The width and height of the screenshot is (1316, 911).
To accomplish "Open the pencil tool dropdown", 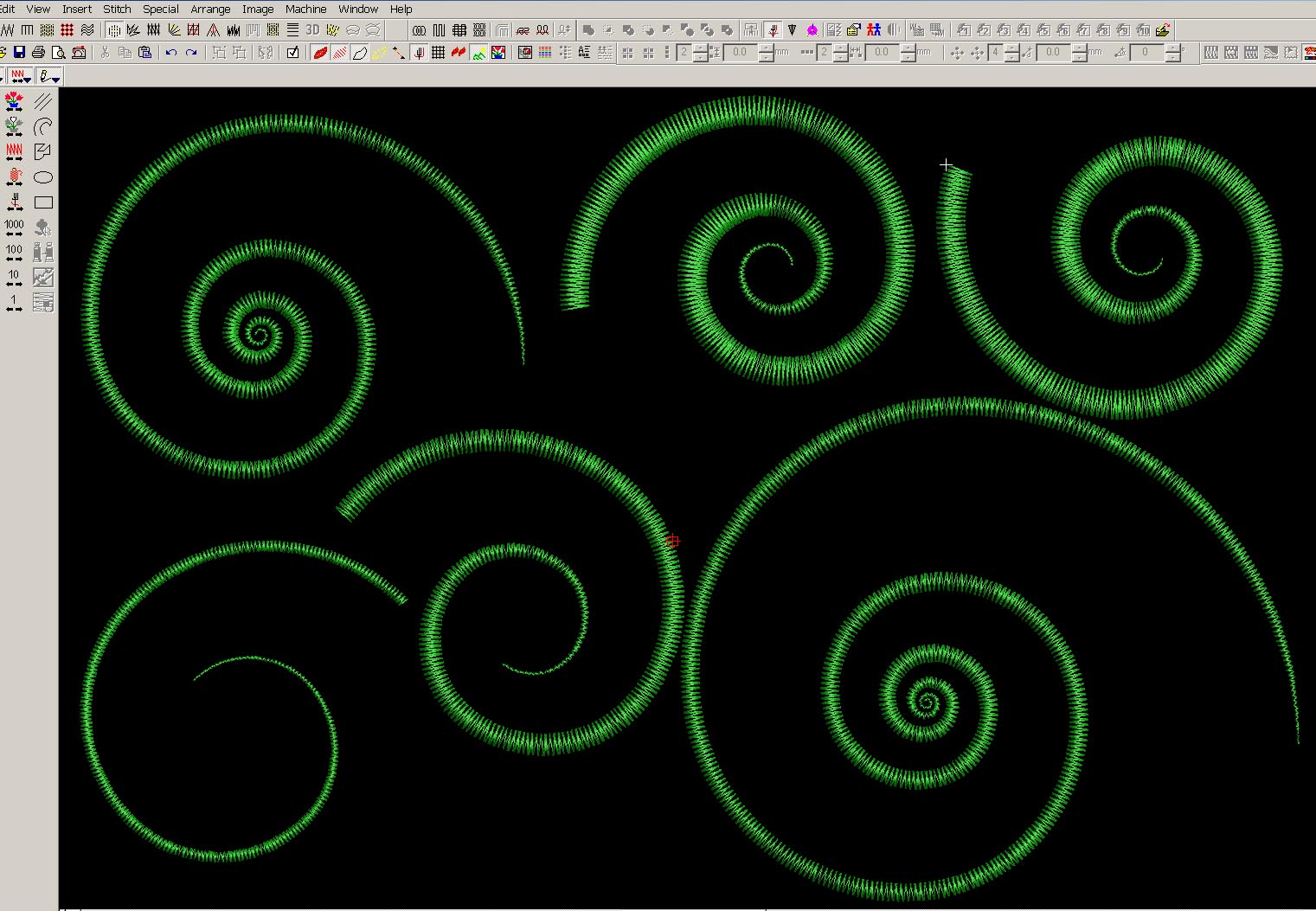I will pos(49,77).
